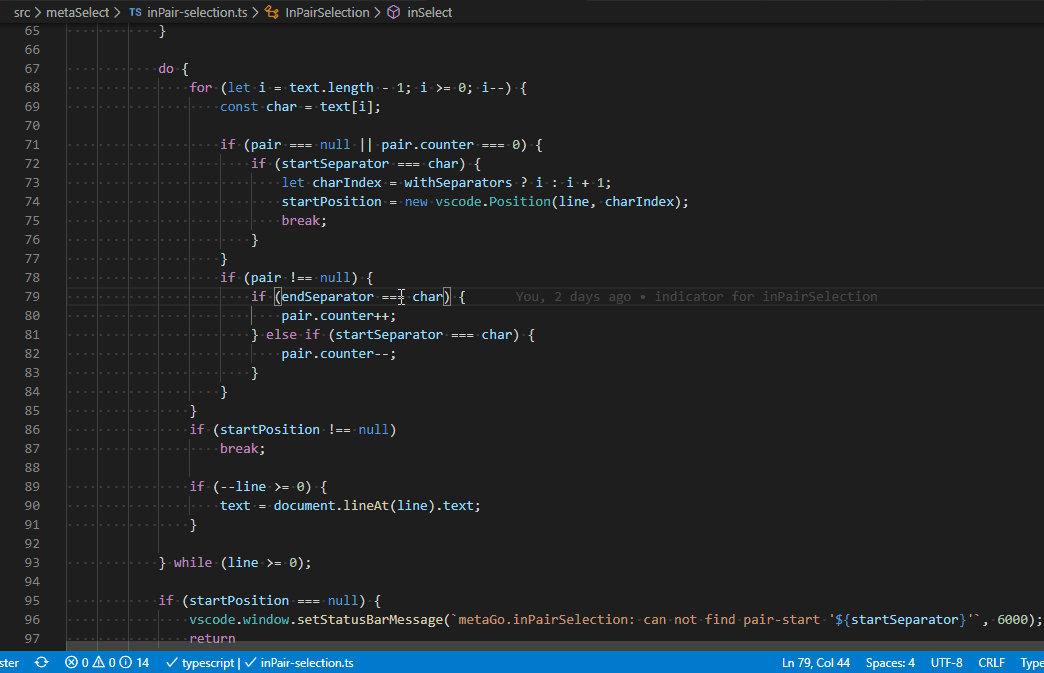Change end-of-line sequence via CRLF
The image size is (1044, 673).
click(991, 662)
